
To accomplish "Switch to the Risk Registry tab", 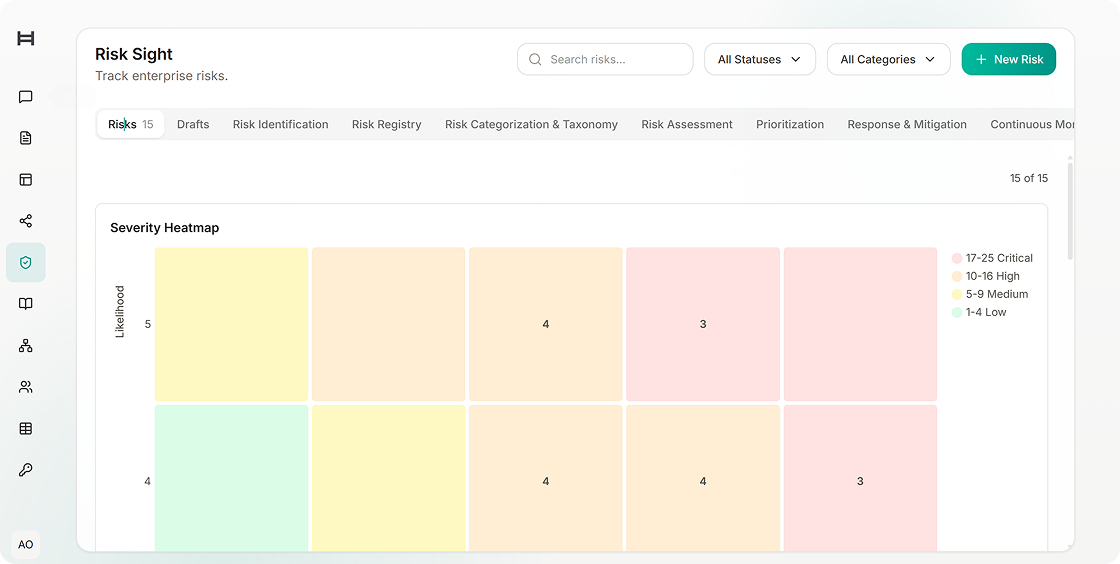I will pyautogui.click(x=386, y=124).
